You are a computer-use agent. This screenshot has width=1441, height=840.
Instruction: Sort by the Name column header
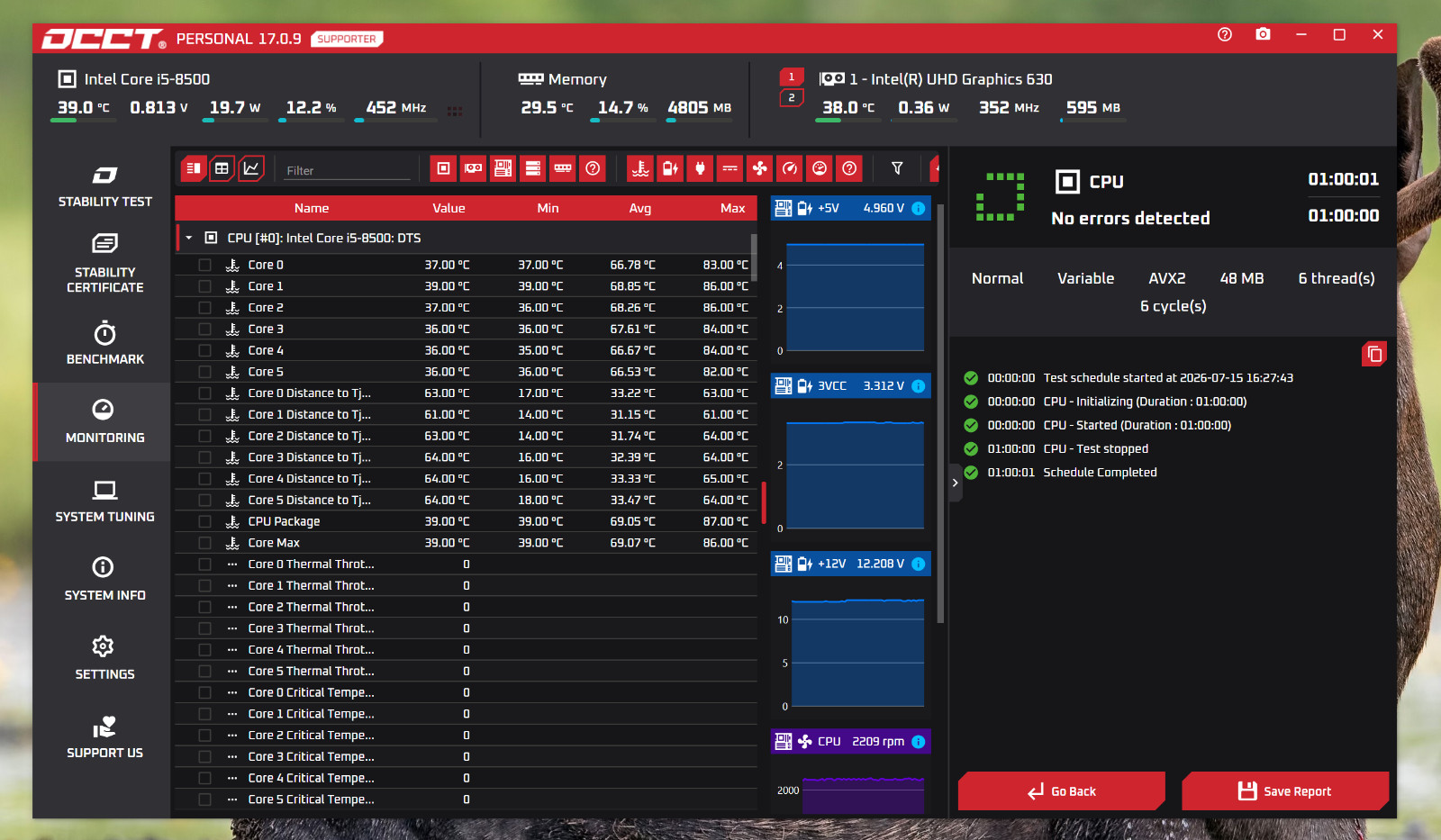click(x=312, y=208)
